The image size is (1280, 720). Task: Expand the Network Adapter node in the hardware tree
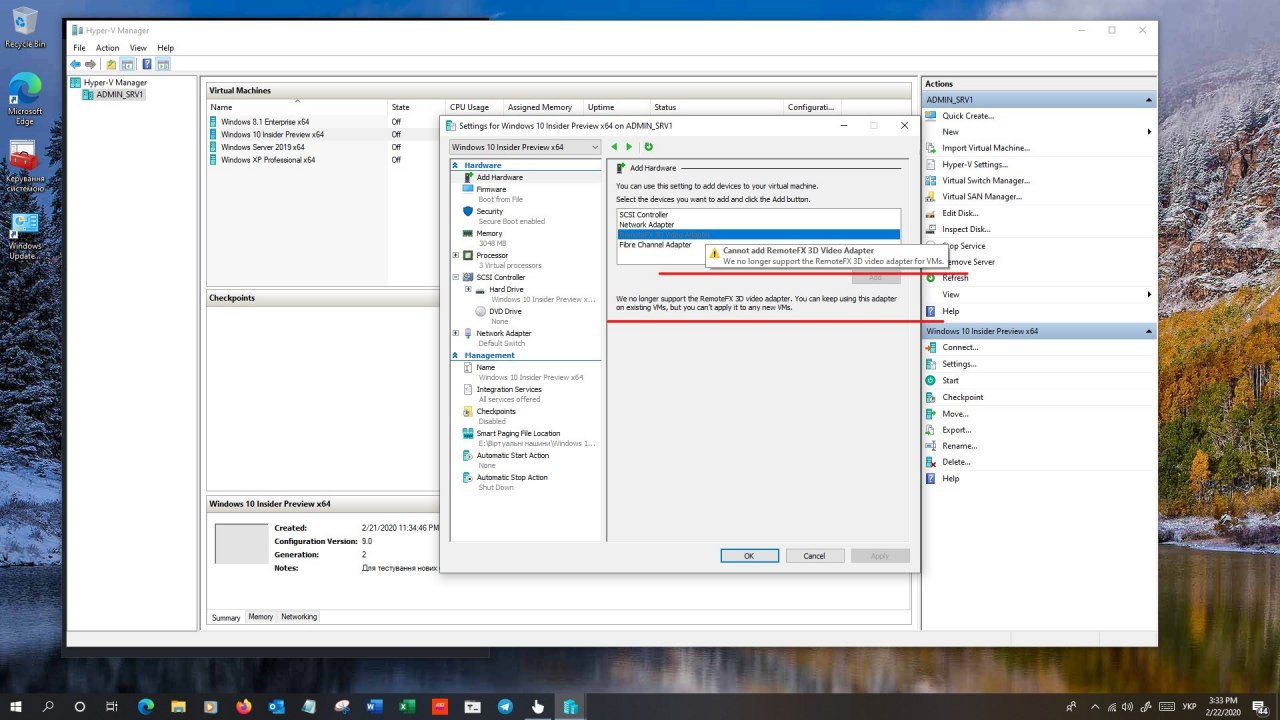pos(456,333)
